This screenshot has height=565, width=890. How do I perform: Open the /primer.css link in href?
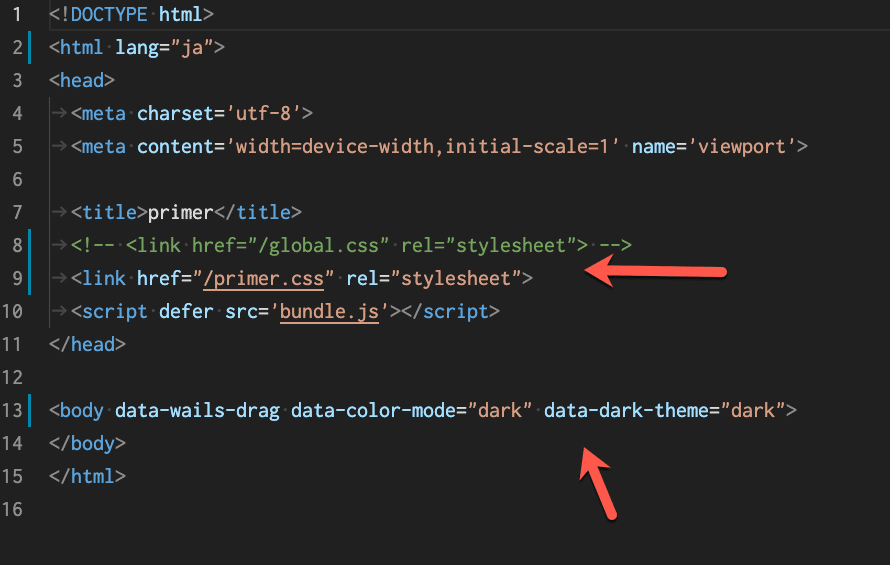point(263,279)
